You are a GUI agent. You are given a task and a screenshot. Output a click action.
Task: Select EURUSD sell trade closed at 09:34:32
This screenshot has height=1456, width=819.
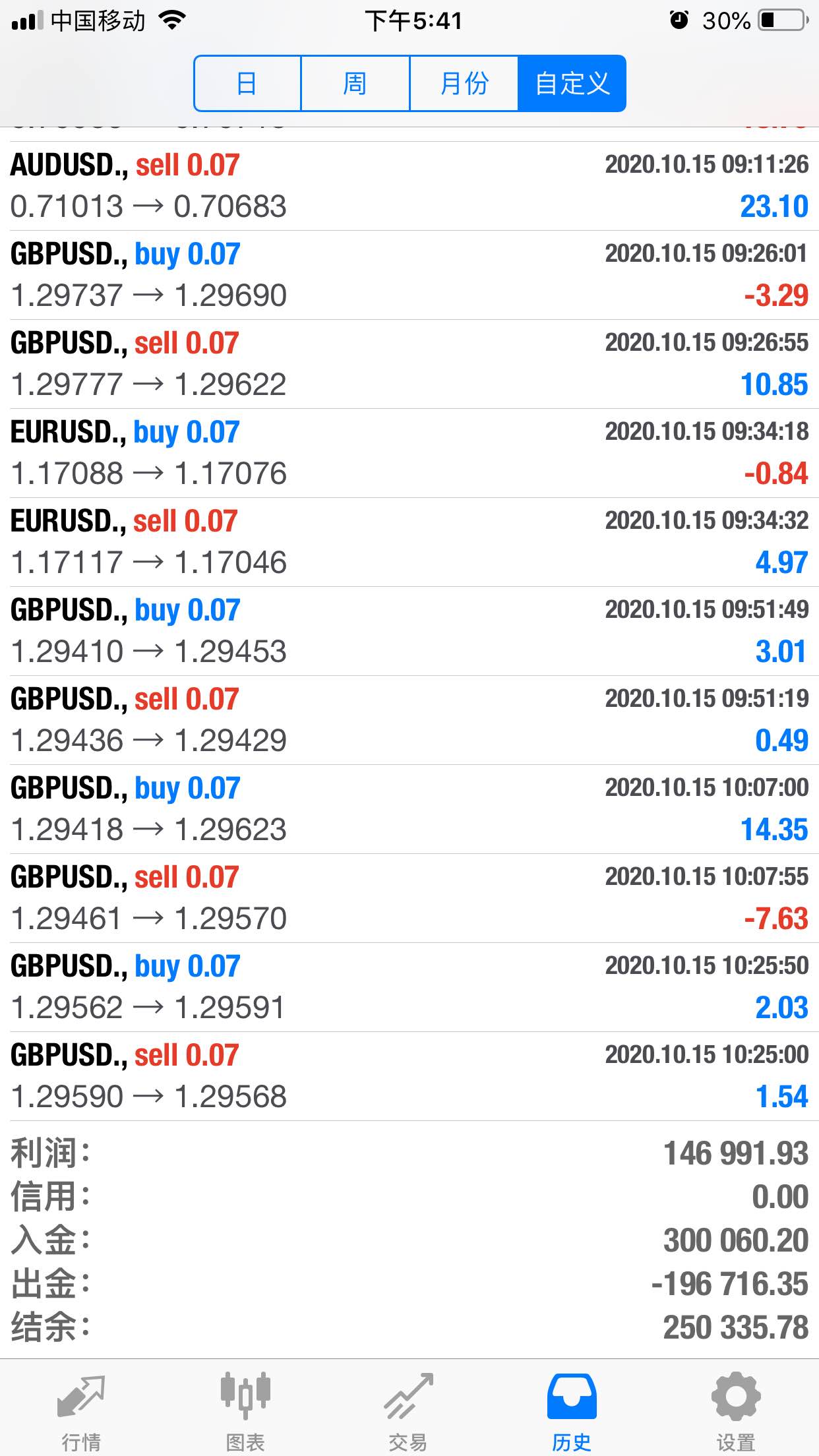click(409, 542)
